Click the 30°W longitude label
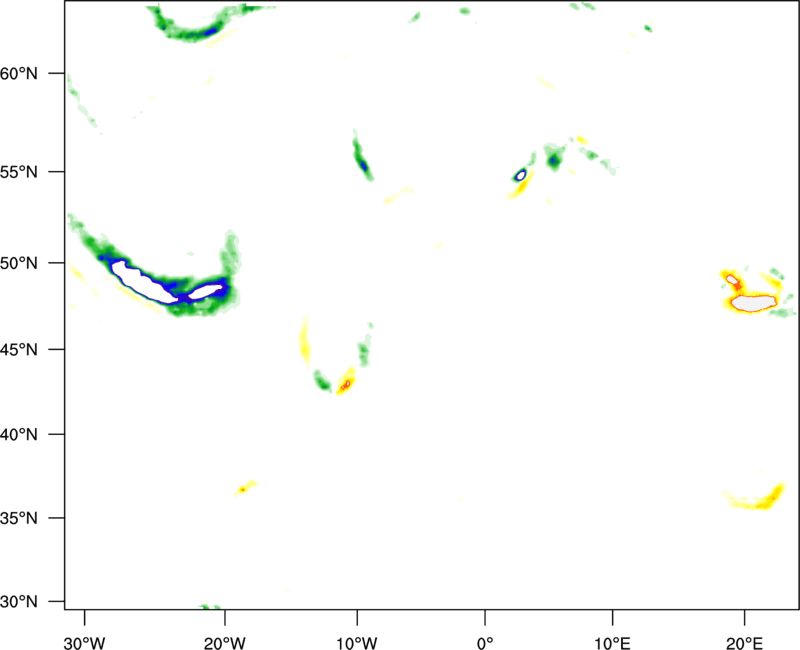 pyautogui.click(x=85, y=643)
